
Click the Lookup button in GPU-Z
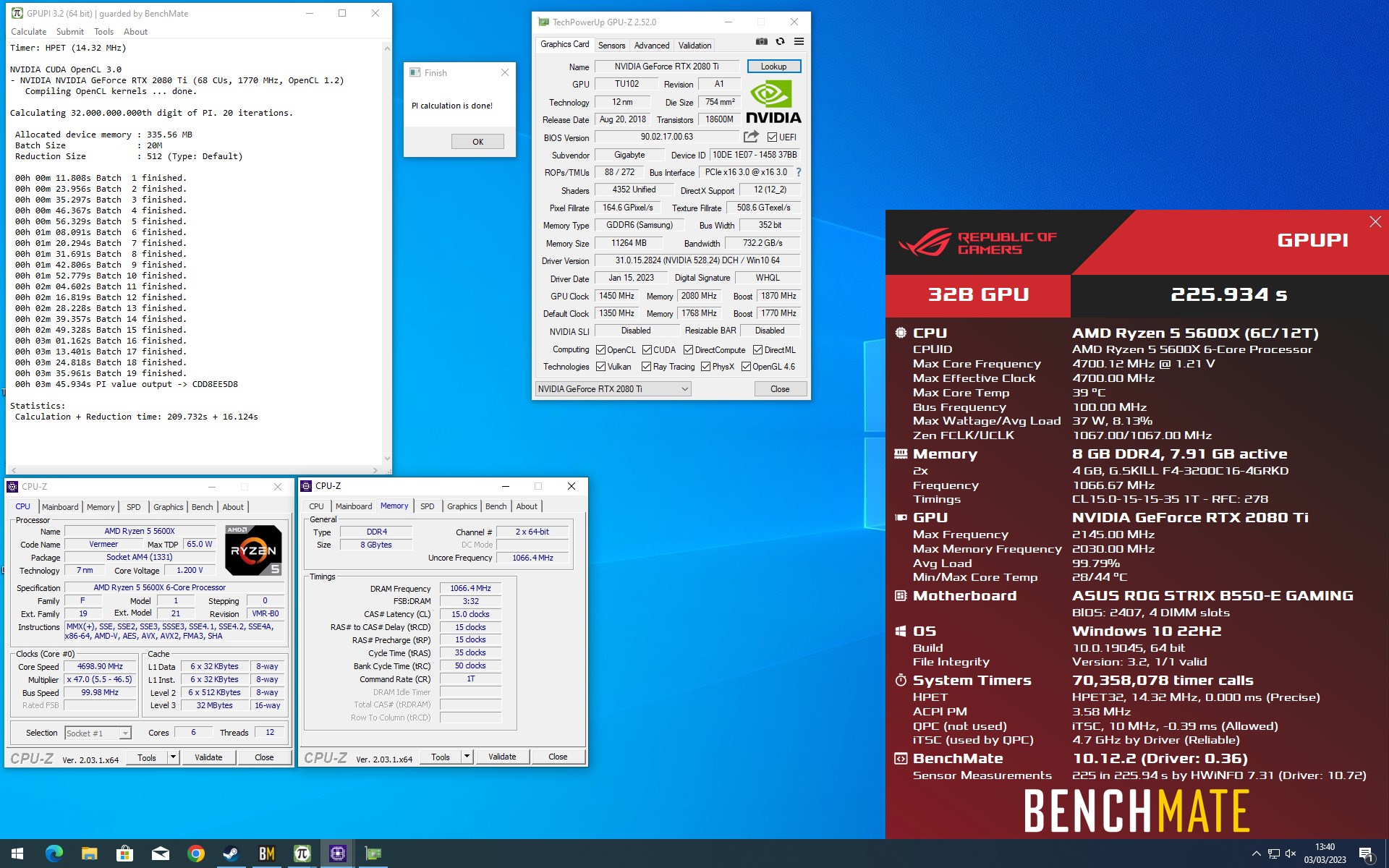tap(773, 67)
